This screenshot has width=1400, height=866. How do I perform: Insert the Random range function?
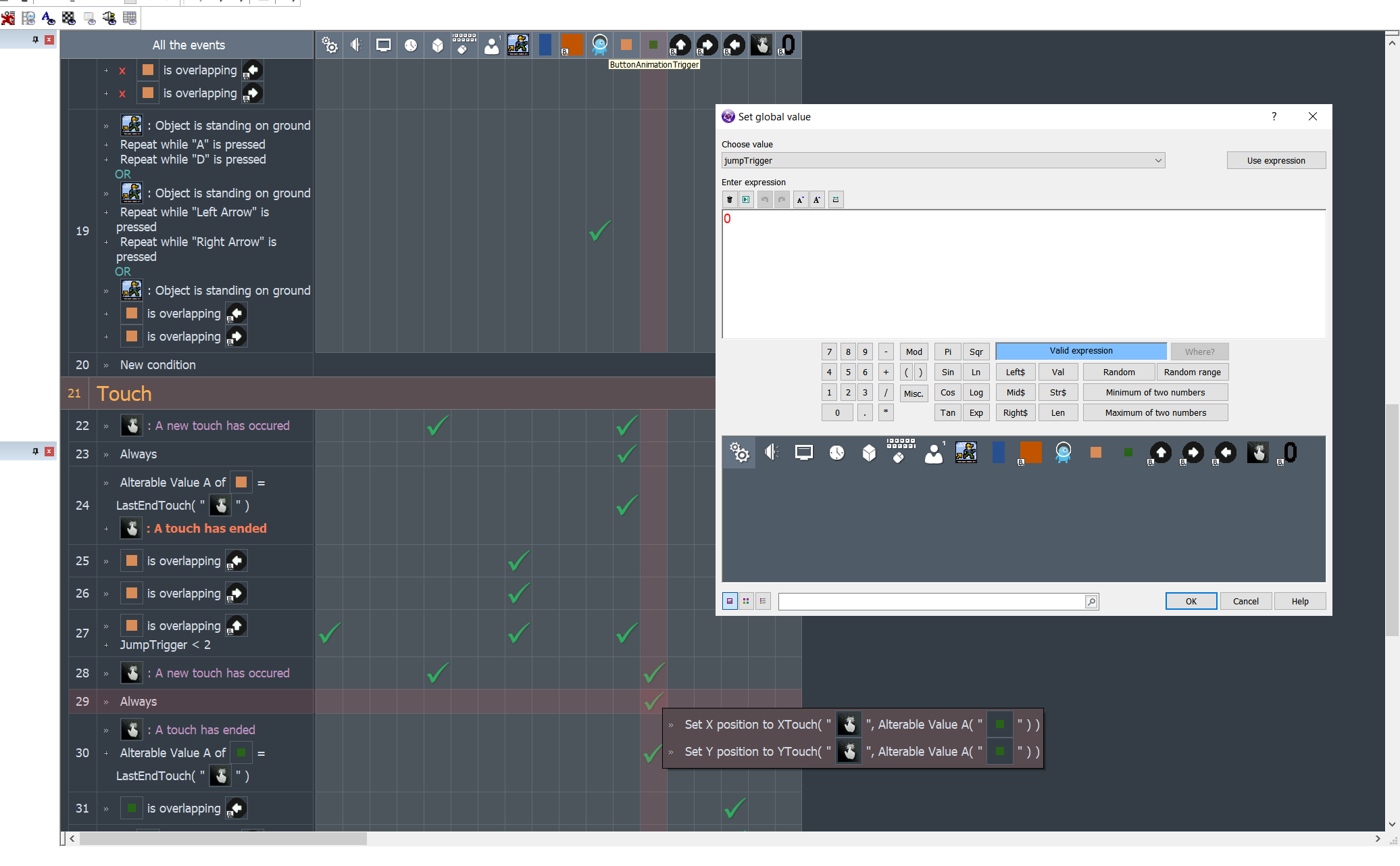1192,372
